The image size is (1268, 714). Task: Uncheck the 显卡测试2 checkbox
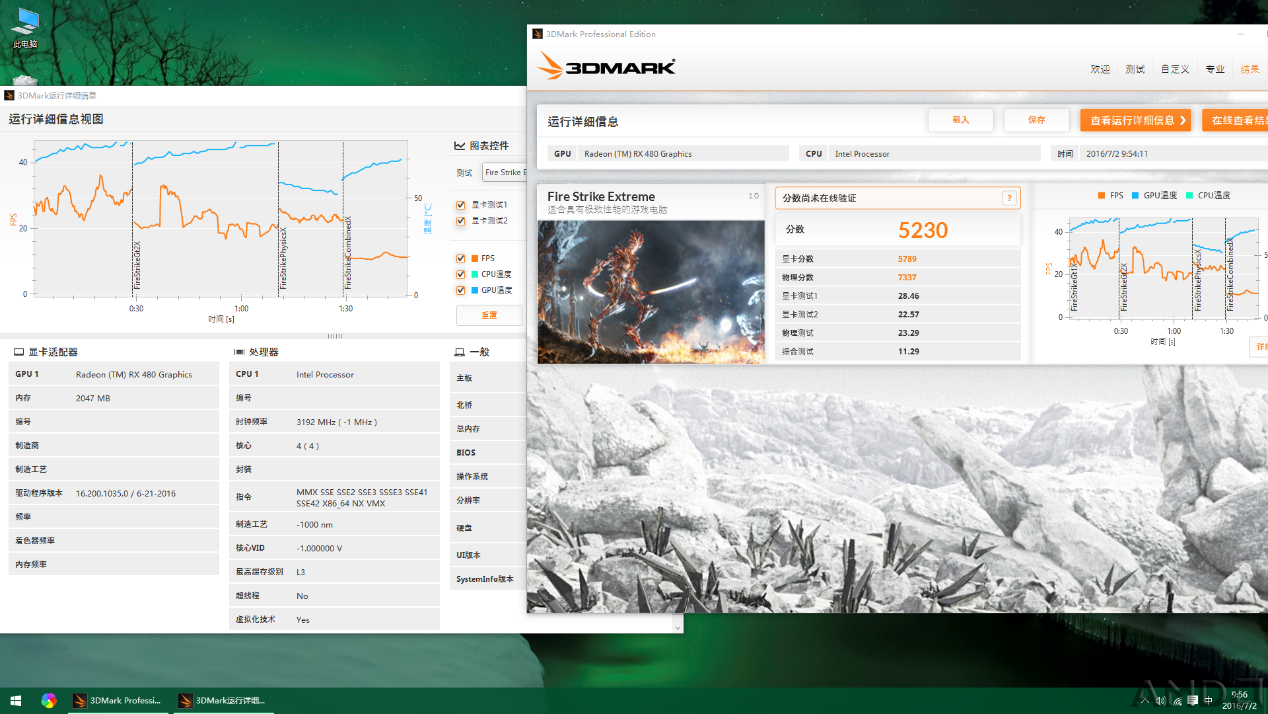(x=461, y=221)
